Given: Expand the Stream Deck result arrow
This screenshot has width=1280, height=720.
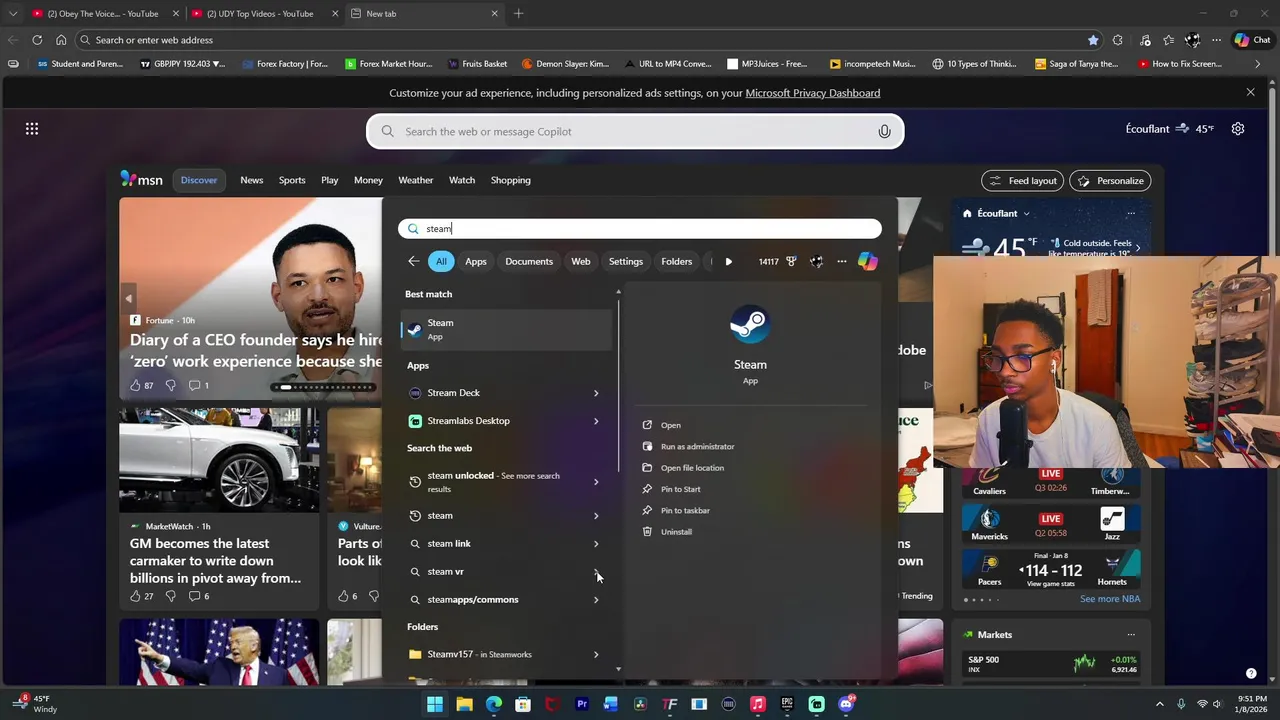Looking at the screenshot, I should point(596,393).
